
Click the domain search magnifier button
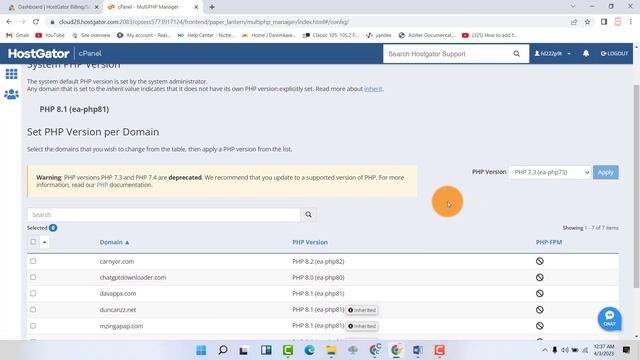pos(308,215)
